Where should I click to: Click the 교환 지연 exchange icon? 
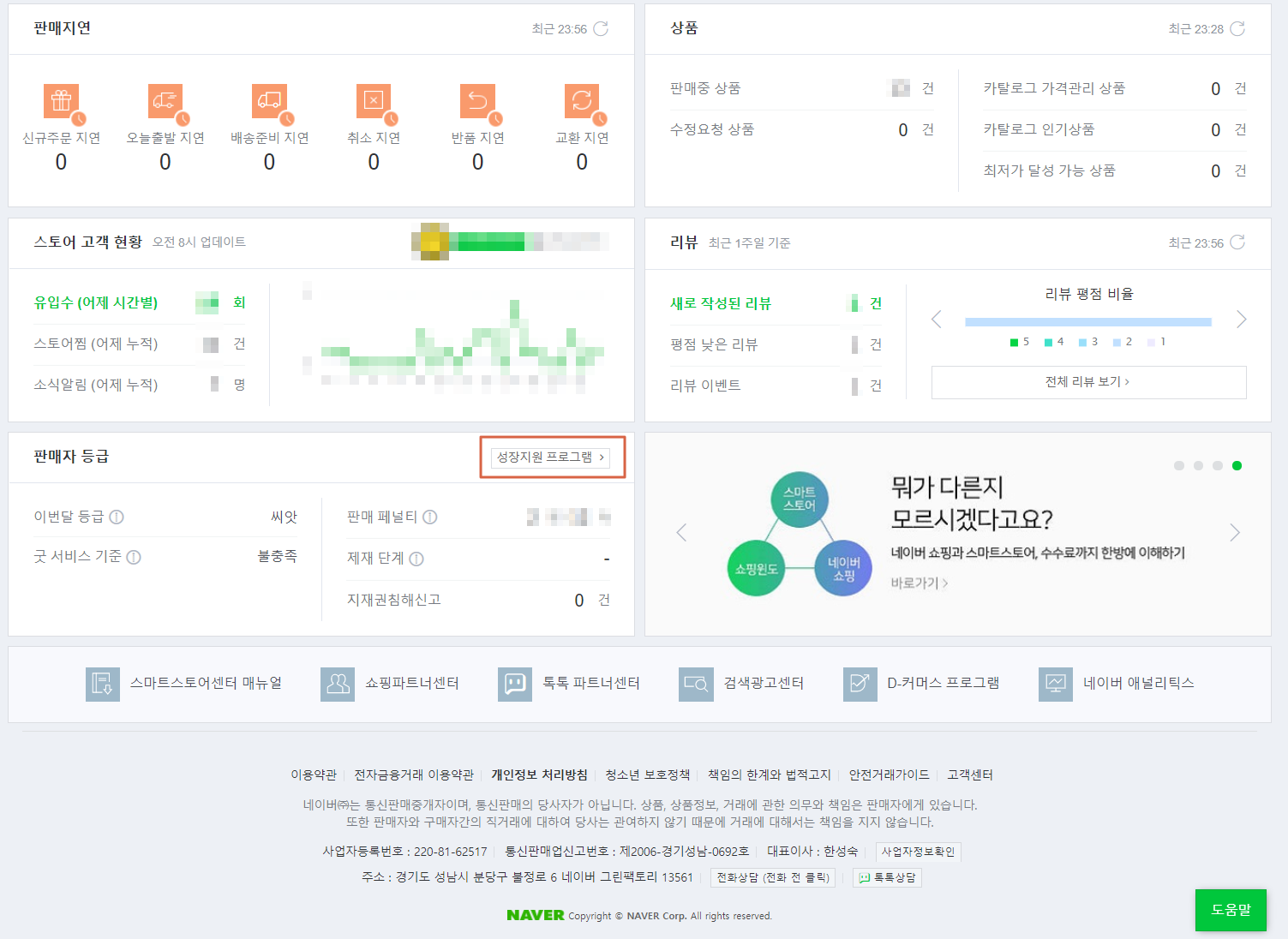coord(582,101)
